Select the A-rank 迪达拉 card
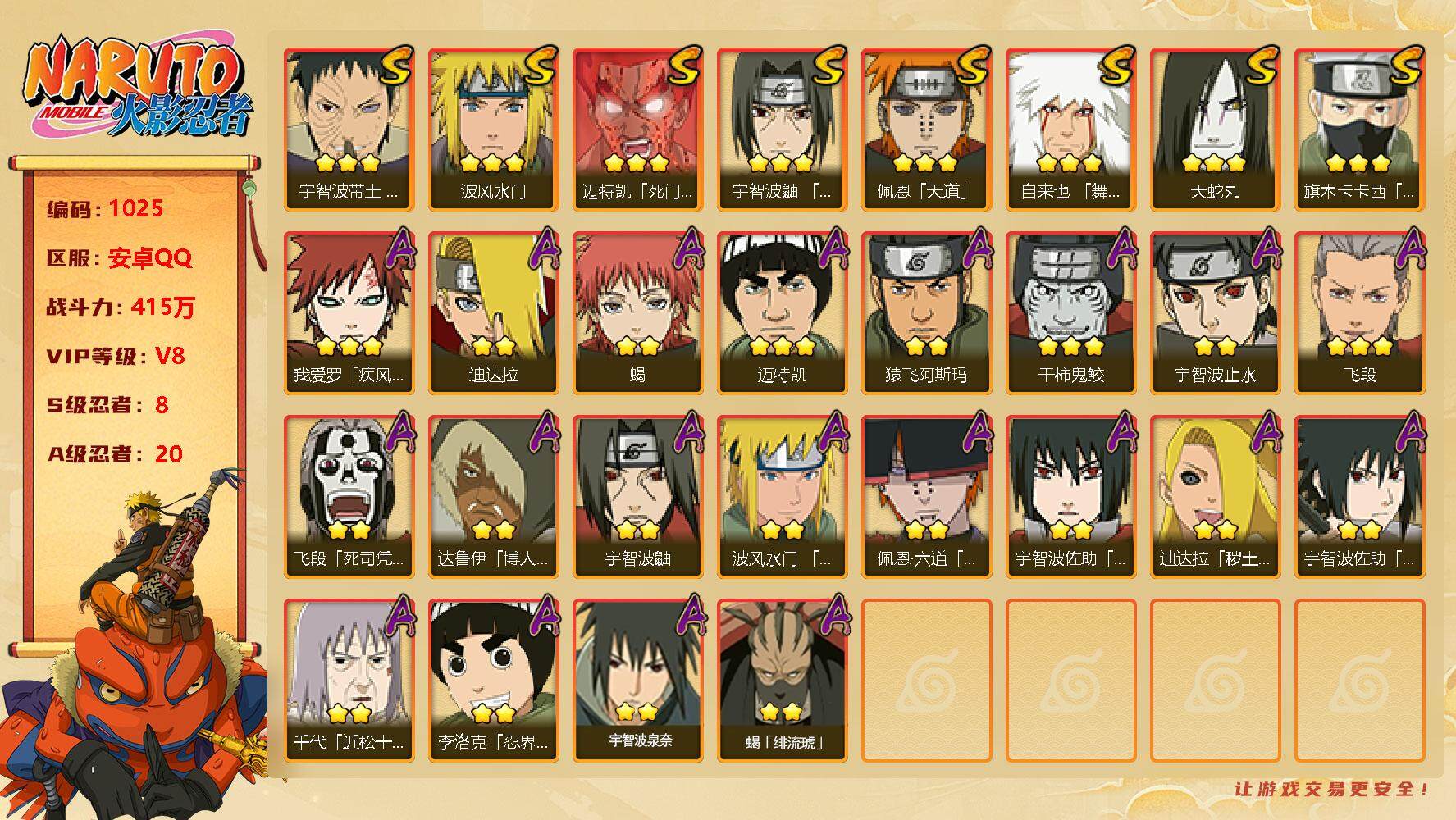Viewport: 1456px width, 820px height. 493,313
